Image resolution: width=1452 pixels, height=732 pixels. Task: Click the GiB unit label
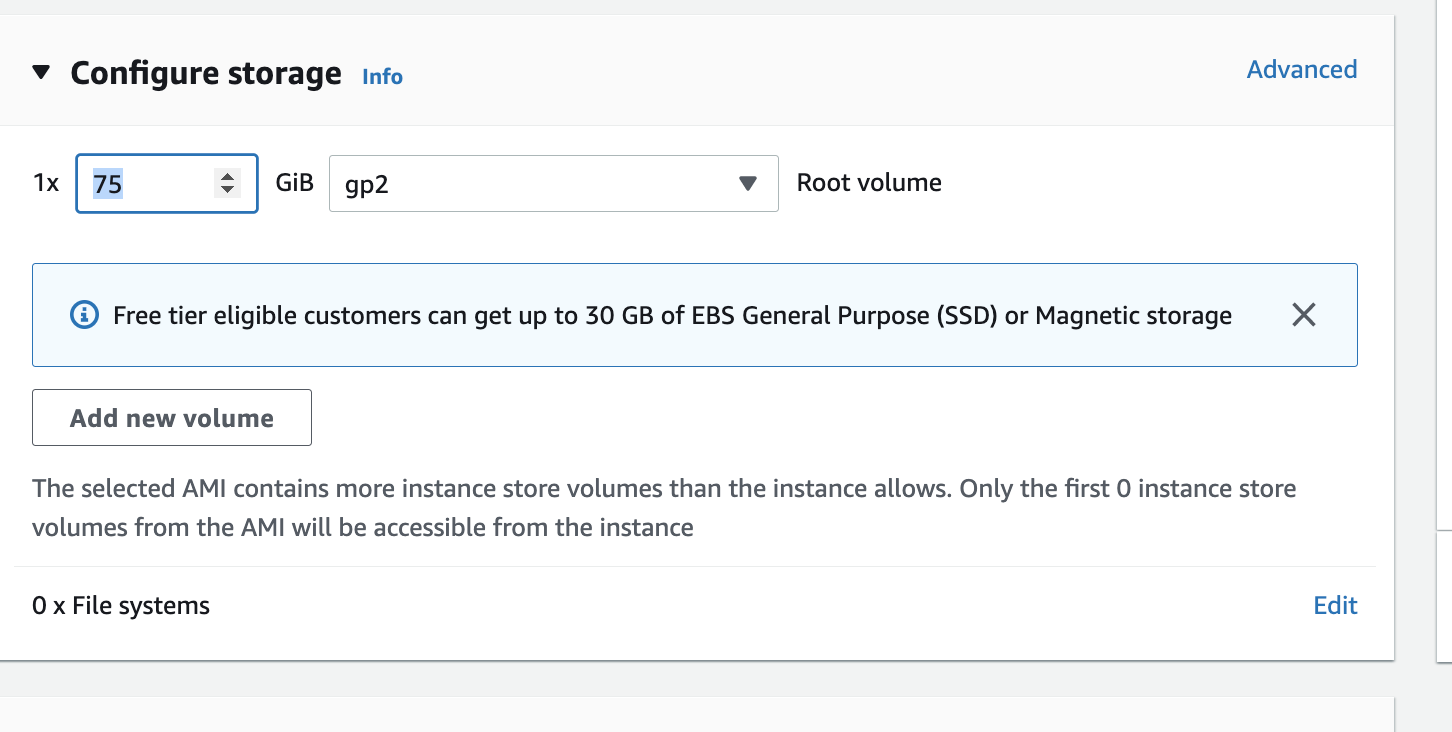click(294, 183)
